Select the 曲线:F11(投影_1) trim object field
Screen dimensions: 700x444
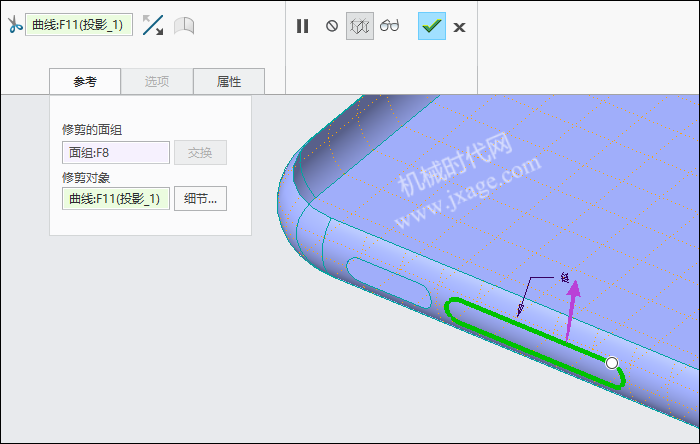(x=116, y=199)
